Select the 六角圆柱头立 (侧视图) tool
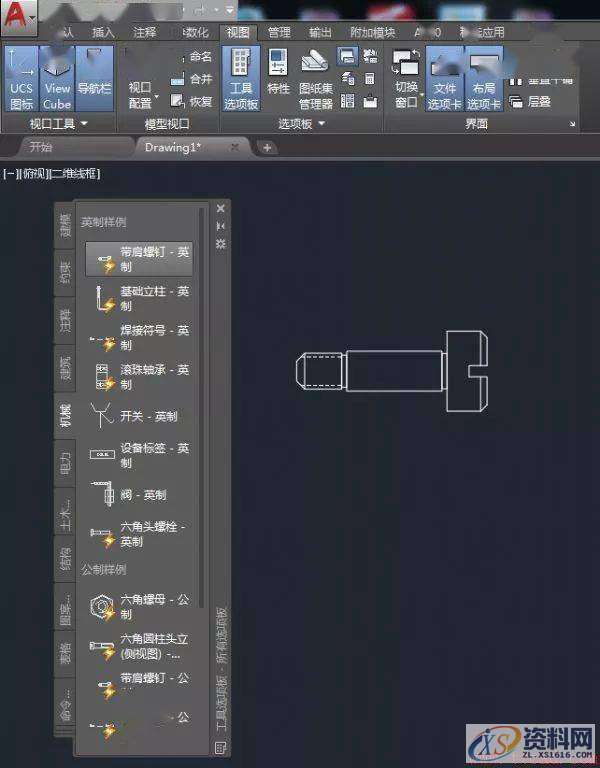600x768 pixels. click(139, 646)
